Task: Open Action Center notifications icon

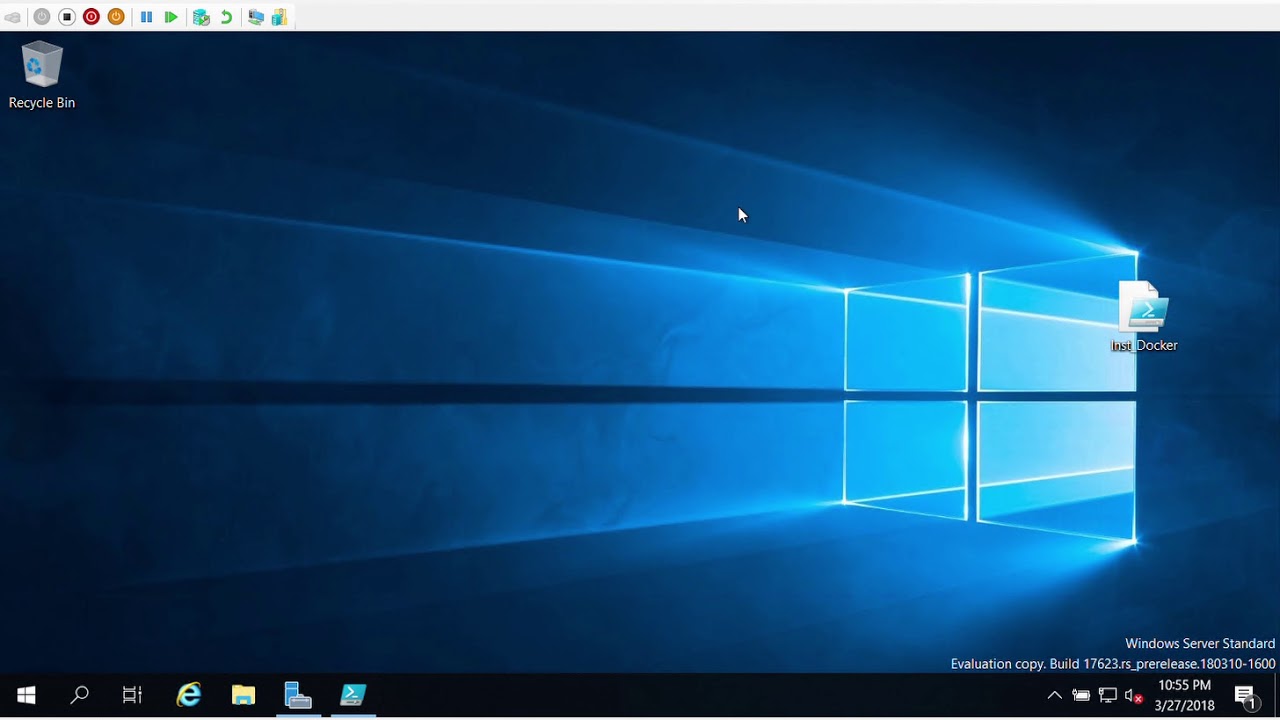Action: click(x=1245, y=696)
